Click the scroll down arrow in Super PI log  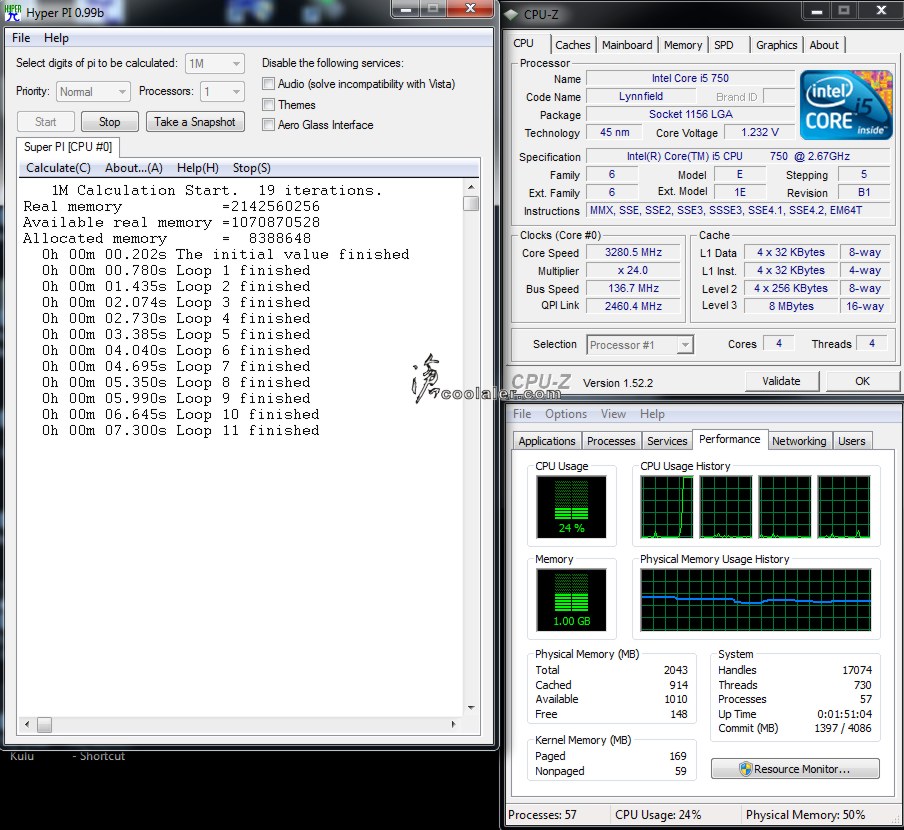click(471, 707)
